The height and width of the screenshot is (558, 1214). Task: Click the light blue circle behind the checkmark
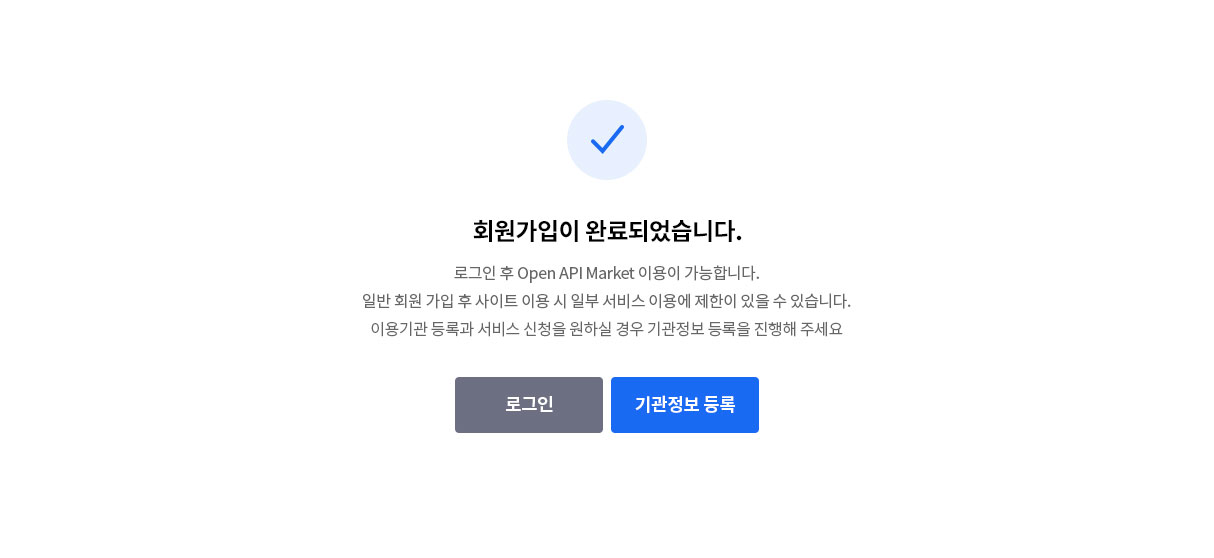[607, 140]
